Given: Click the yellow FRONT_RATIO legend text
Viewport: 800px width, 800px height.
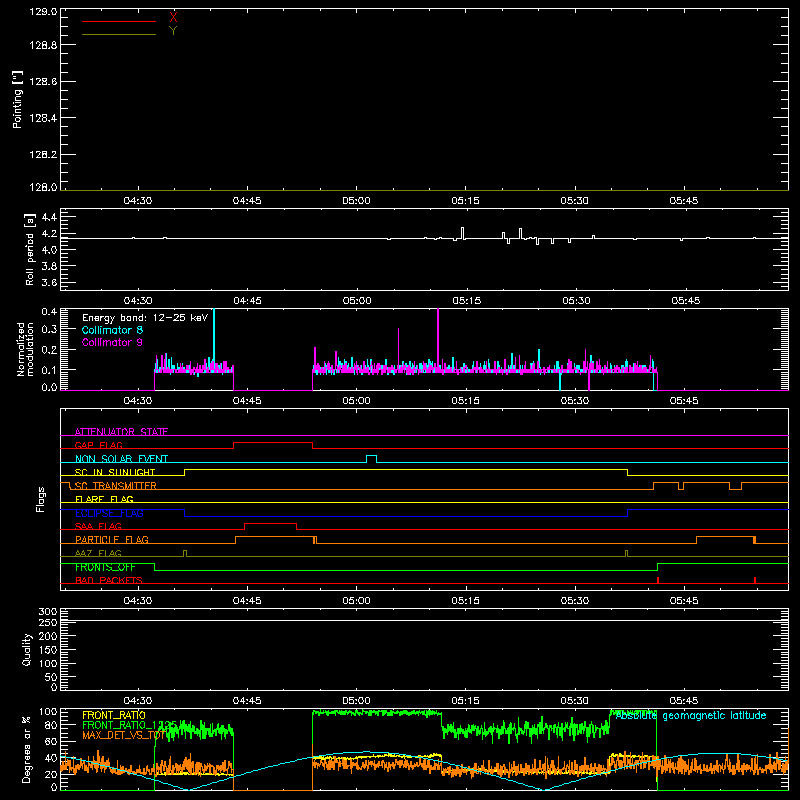Looking at the screenshot, I should tap(114, 715).
